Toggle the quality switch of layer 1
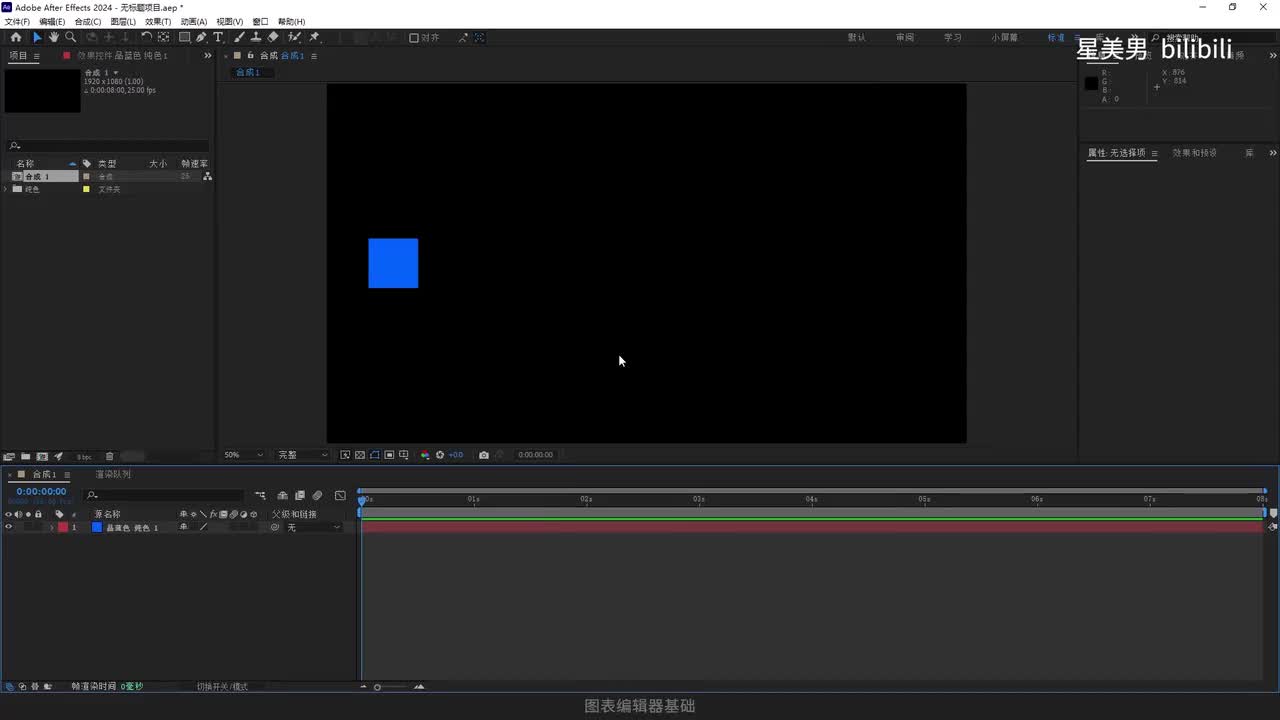 pyautogui.click(x=203, y=527)
